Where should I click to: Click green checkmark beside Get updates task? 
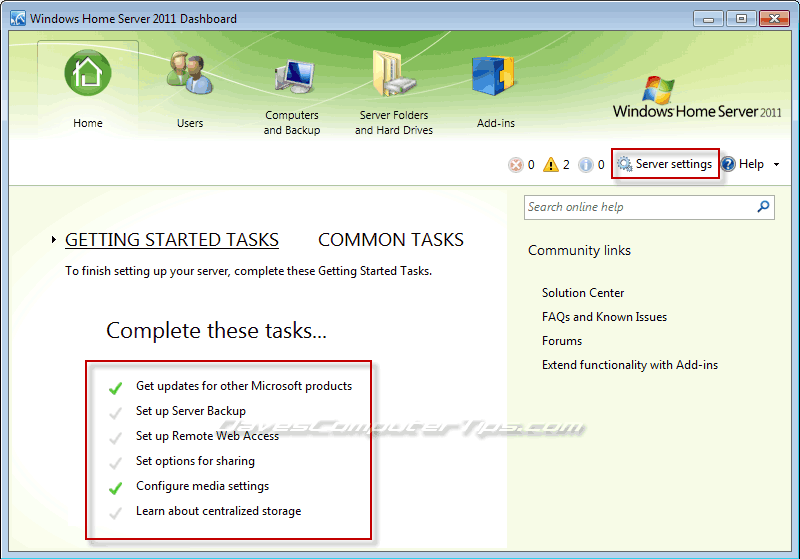tap(115, 388)
